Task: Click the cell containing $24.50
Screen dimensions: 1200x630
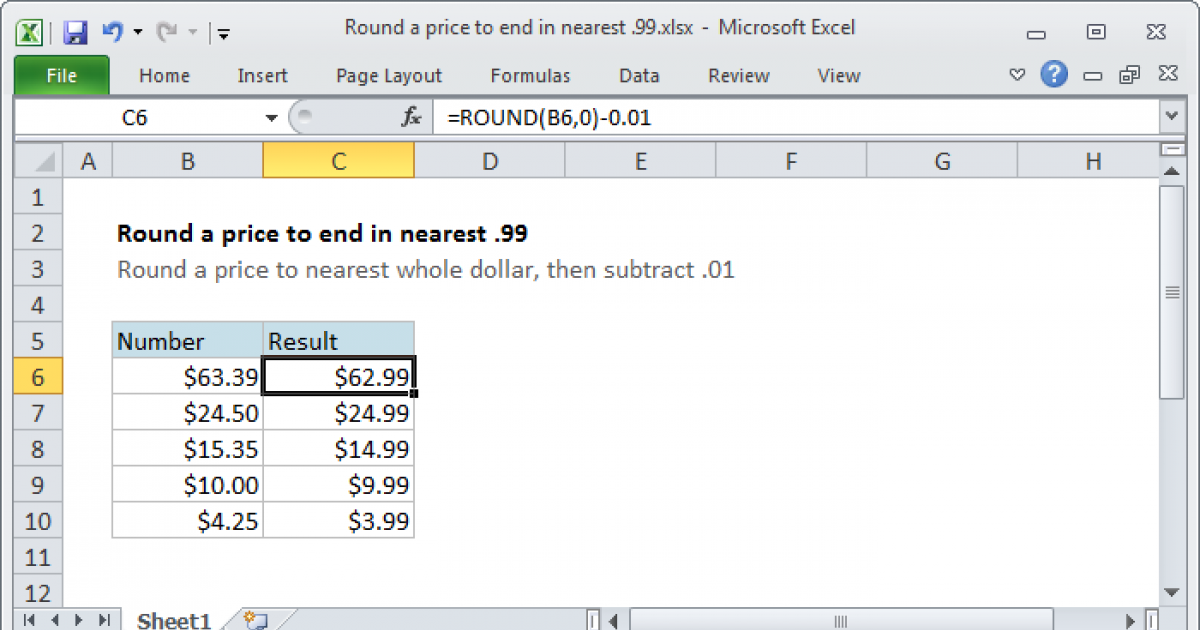Action: [x=188, y=413]
